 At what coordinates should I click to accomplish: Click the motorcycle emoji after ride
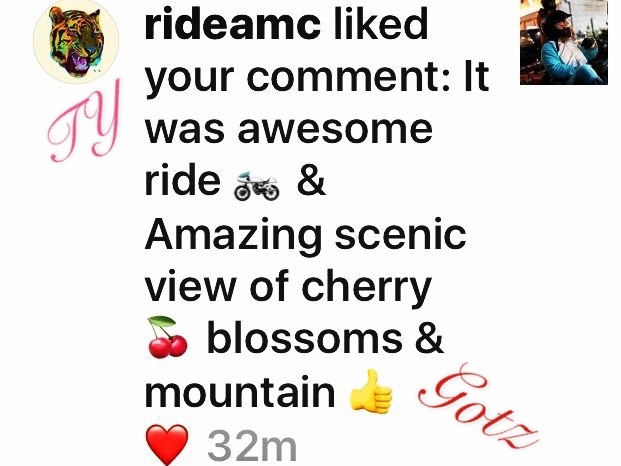[257, 186]
